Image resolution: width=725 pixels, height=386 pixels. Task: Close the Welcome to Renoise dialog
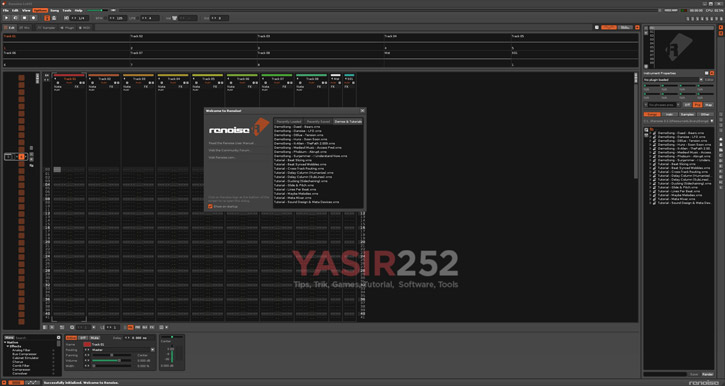362,110
